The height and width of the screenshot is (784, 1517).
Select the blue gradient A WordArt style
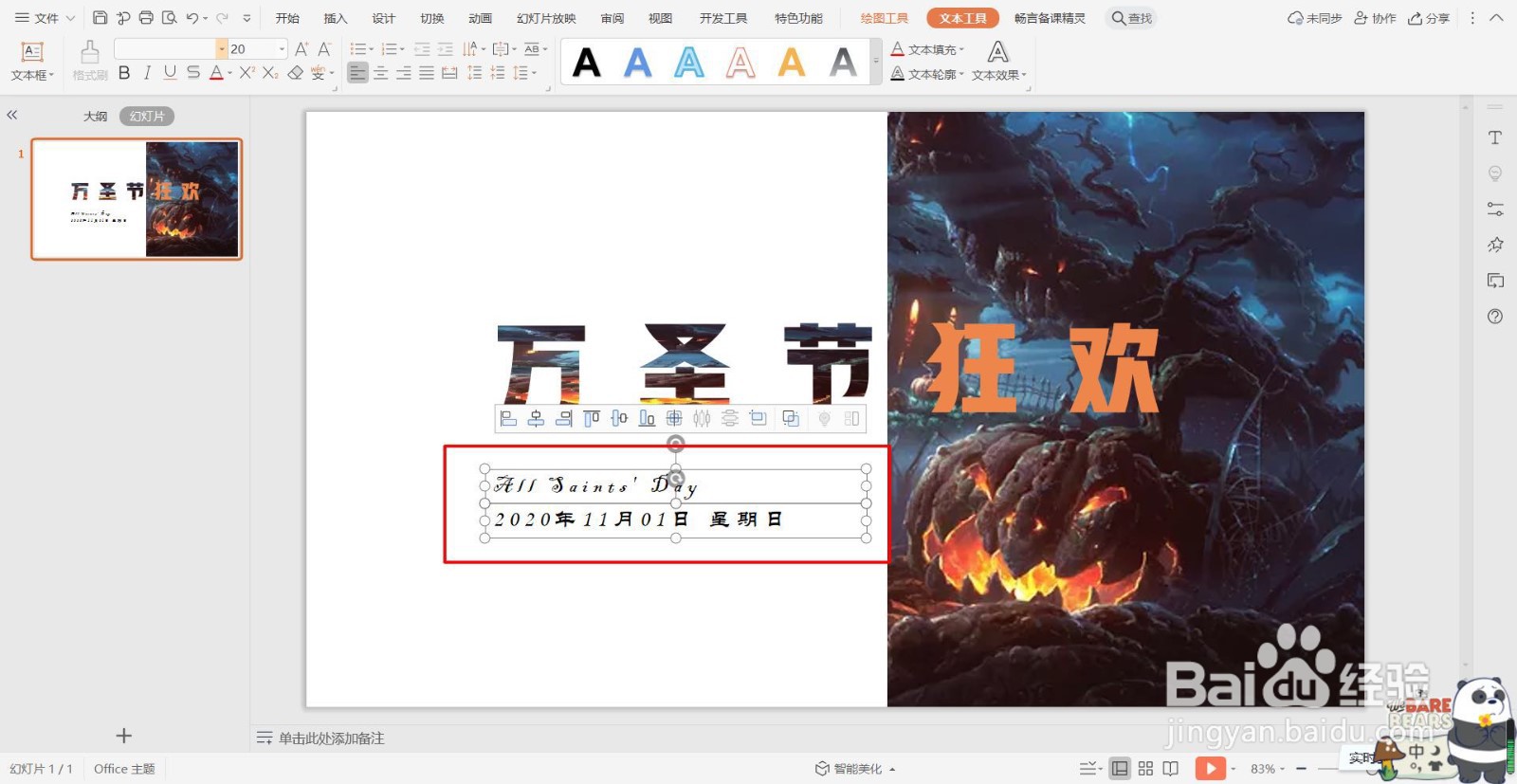pos(638,63)
